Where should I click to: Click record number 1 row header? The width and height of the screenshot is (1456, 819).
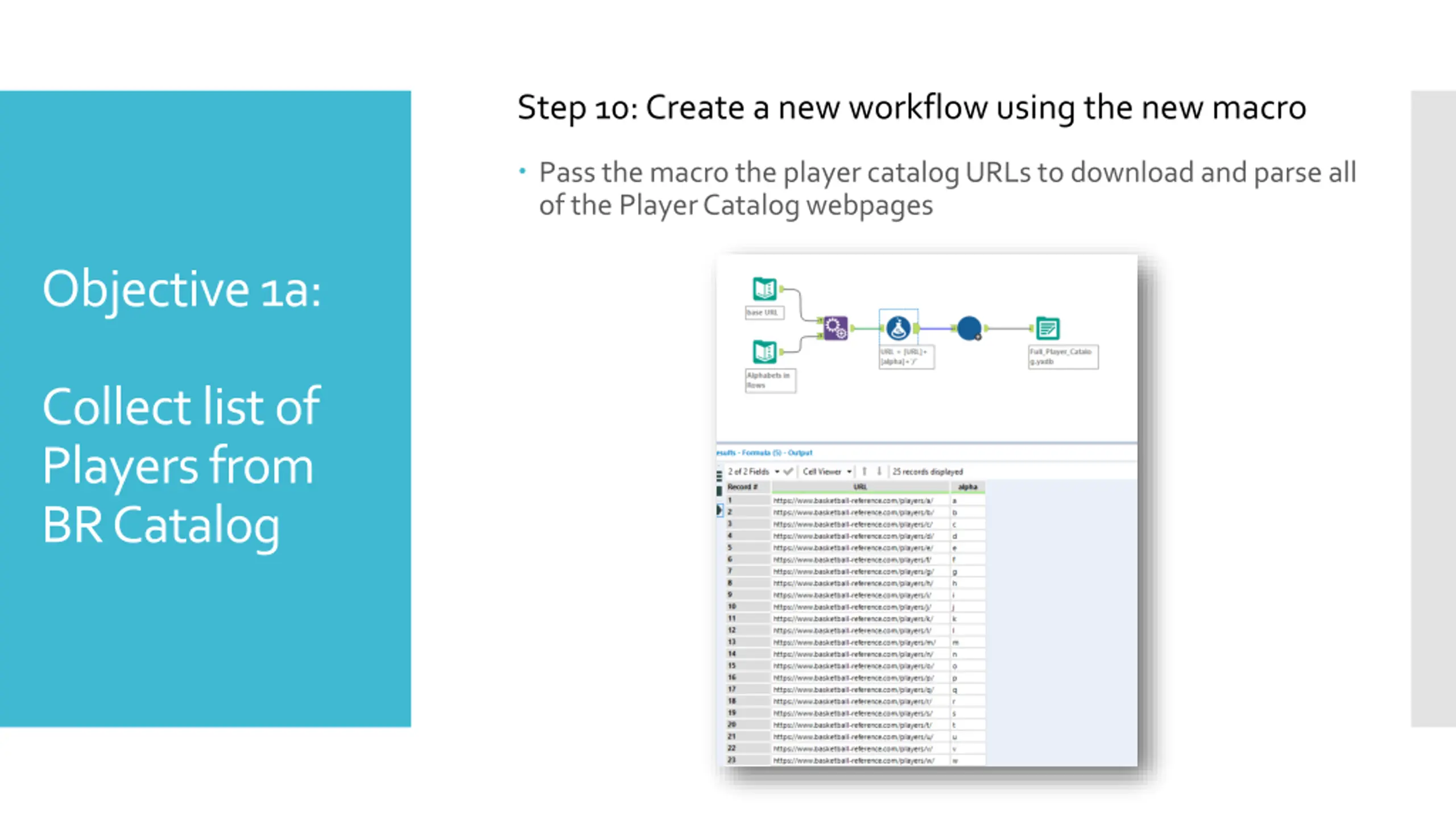tap(748, 500)
